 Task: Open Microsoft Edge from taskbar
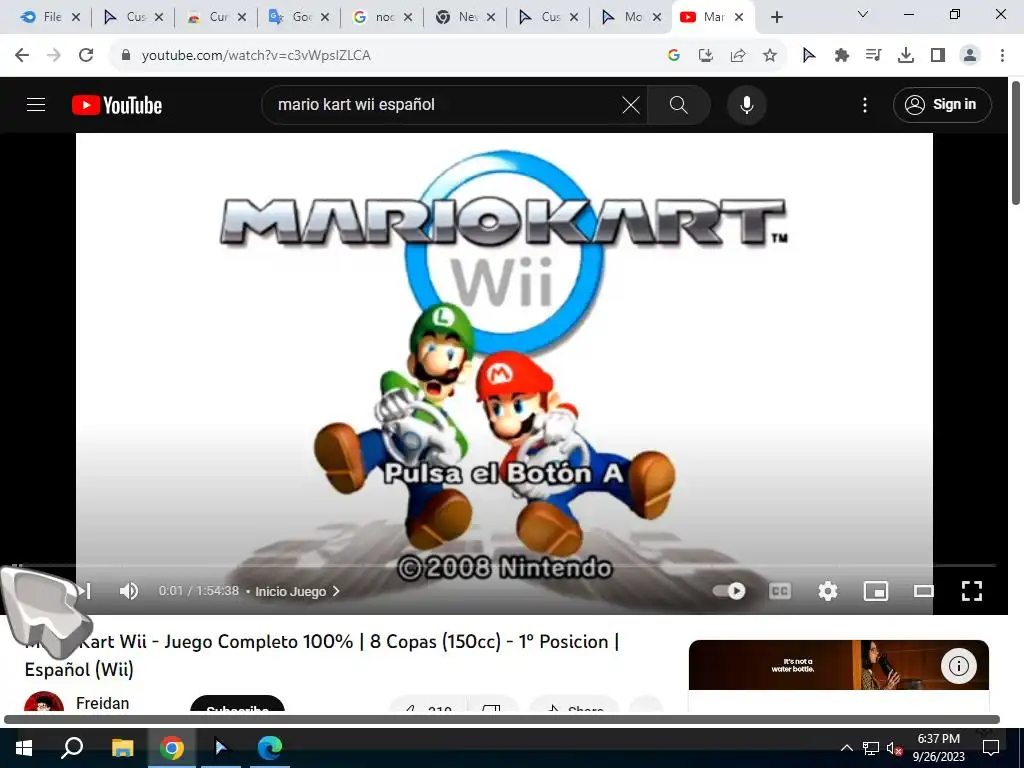269,748
